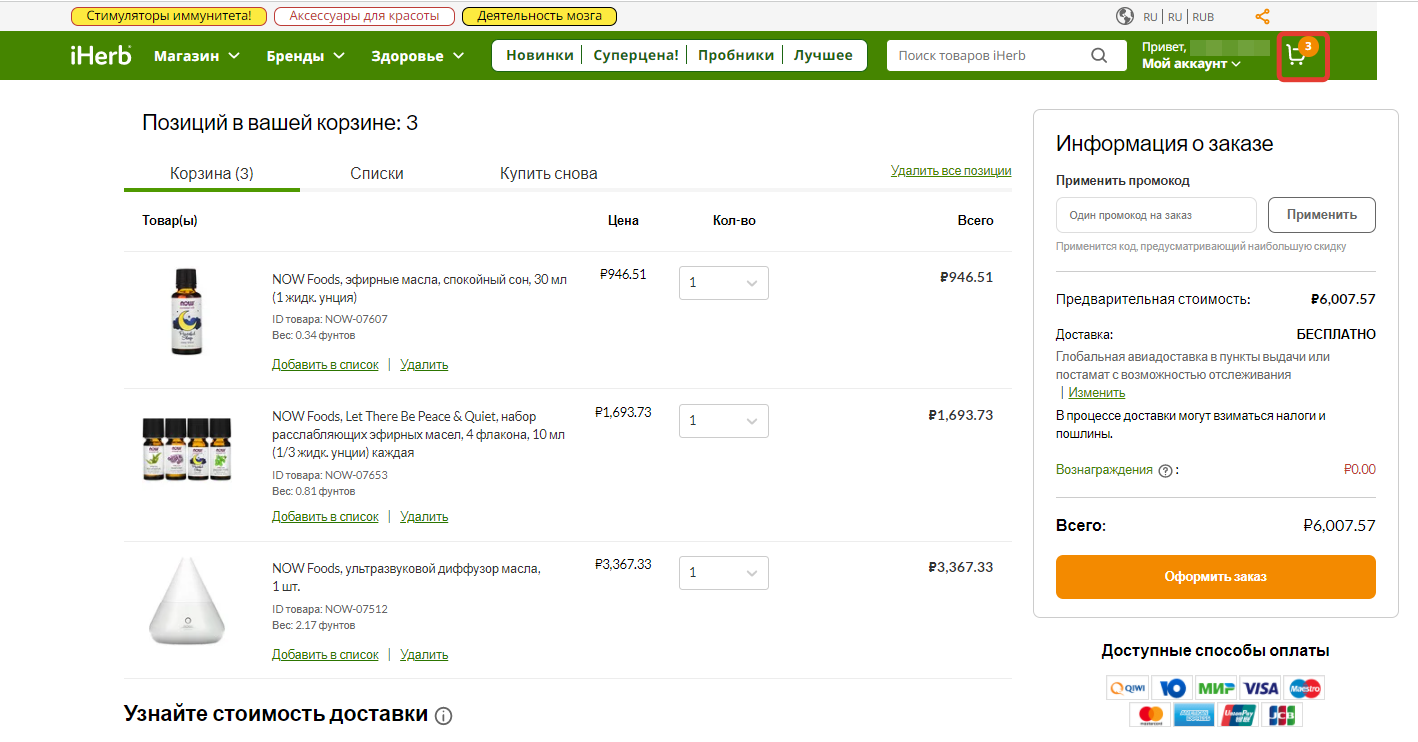Click the Оформить заказ button

[x=1215, y=577]
